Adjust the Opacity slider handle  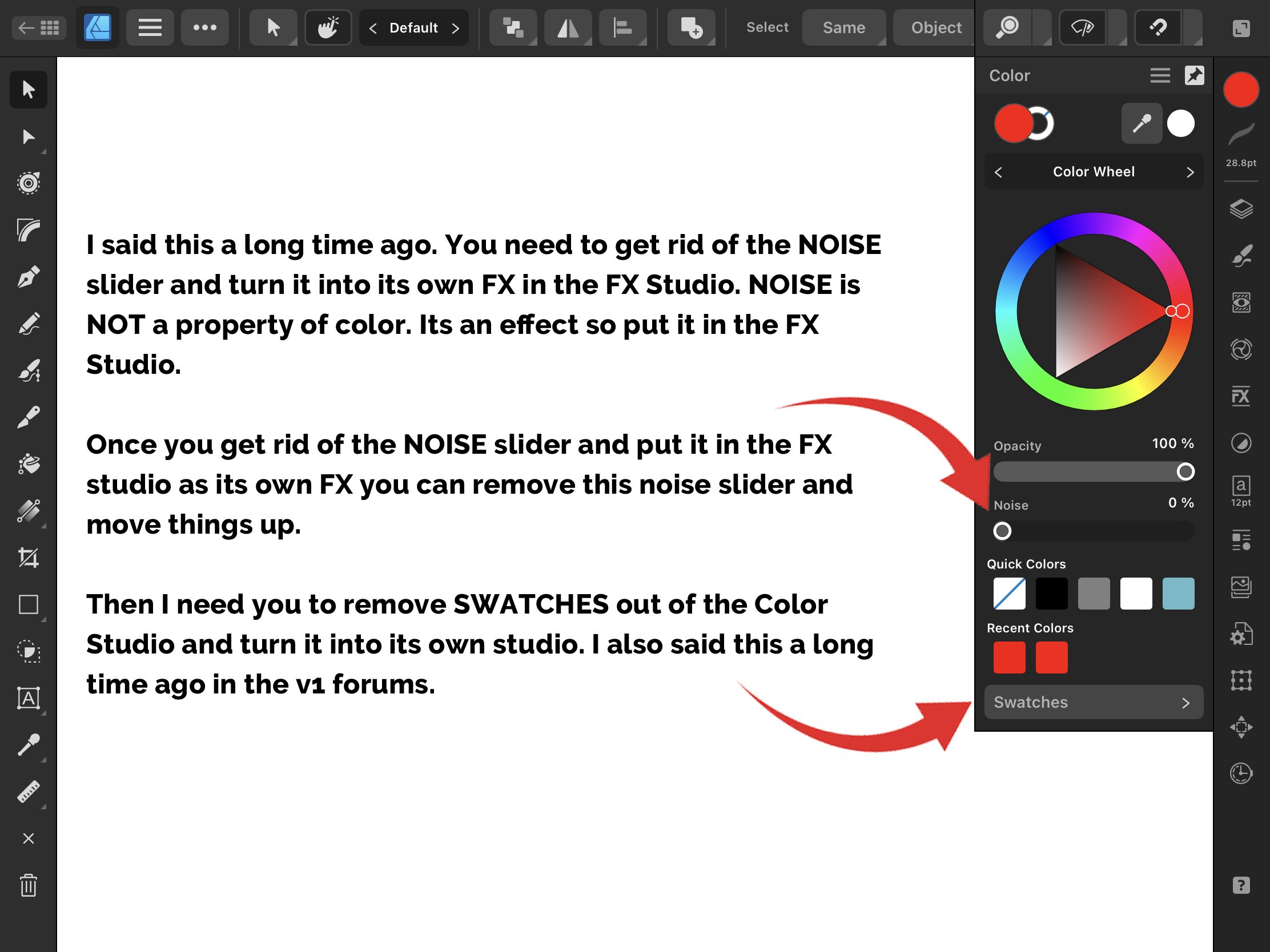[1185, 471]
